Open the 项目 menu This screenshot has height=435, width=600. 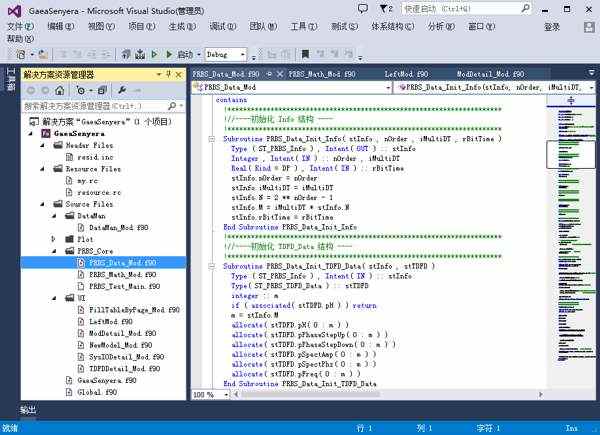tap(142, 26)
